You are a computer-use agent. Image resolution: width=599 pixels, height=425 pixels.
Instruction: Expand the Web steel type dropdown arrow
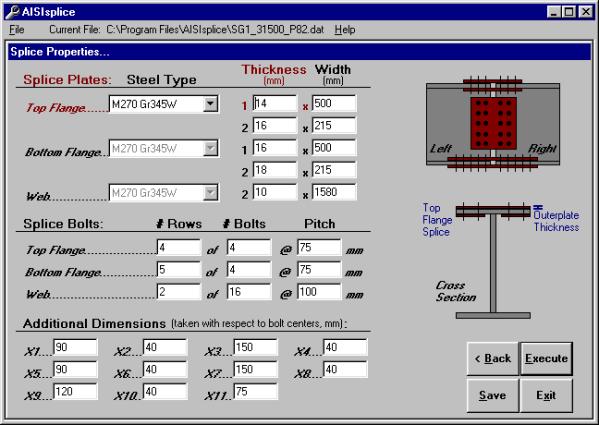pyautogui.click(x=210, y=192)
